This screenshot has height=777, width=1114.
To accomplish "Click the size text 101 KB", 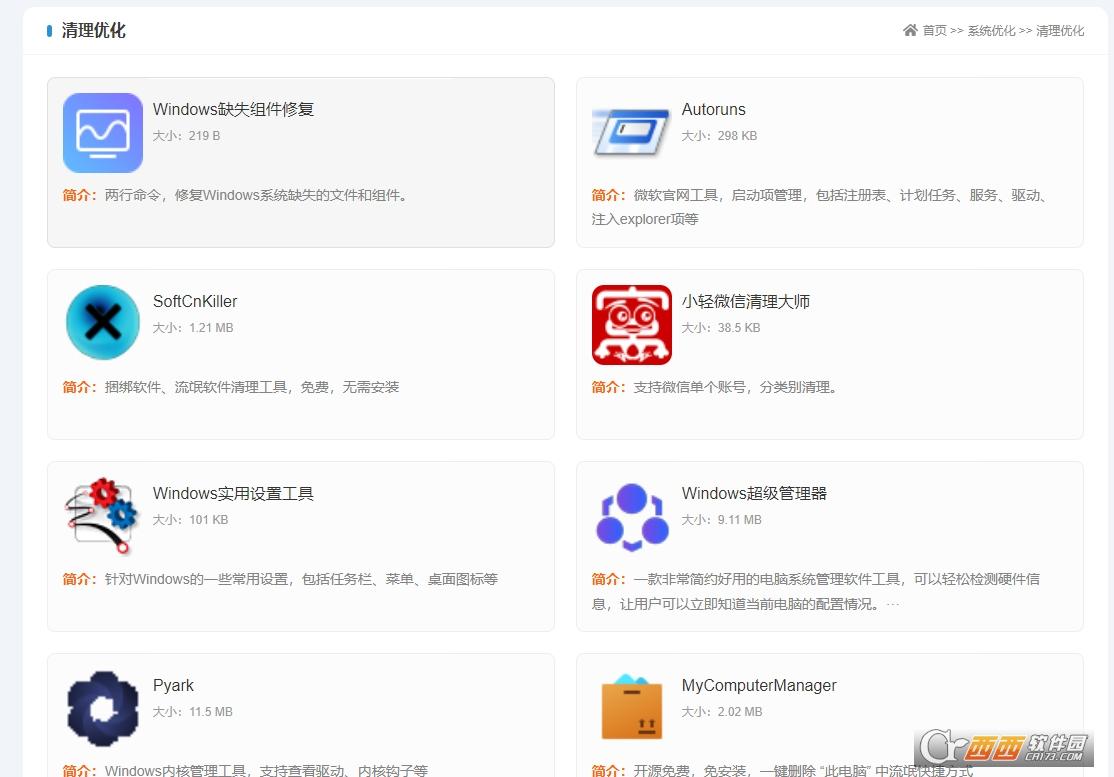I will (x=208, y=520).
